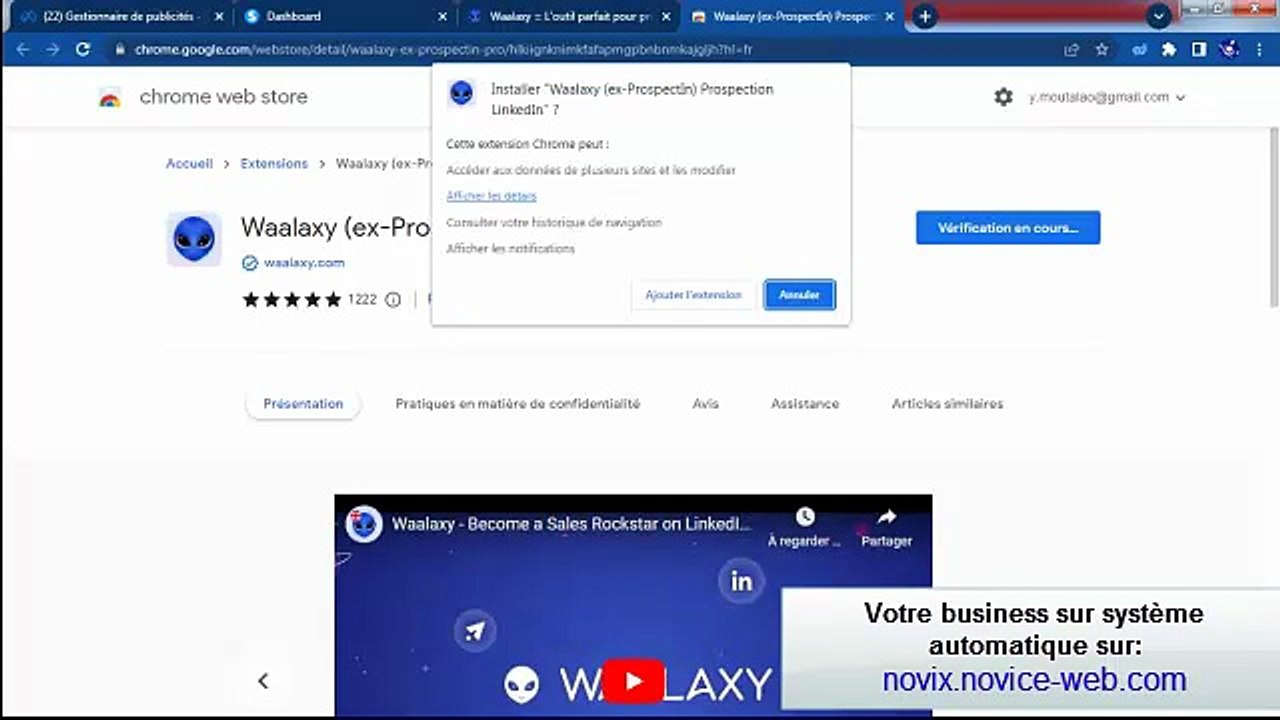Go forward in browser history
Viewport: 1280px width, 720px height.
click(x=52, y=49)
